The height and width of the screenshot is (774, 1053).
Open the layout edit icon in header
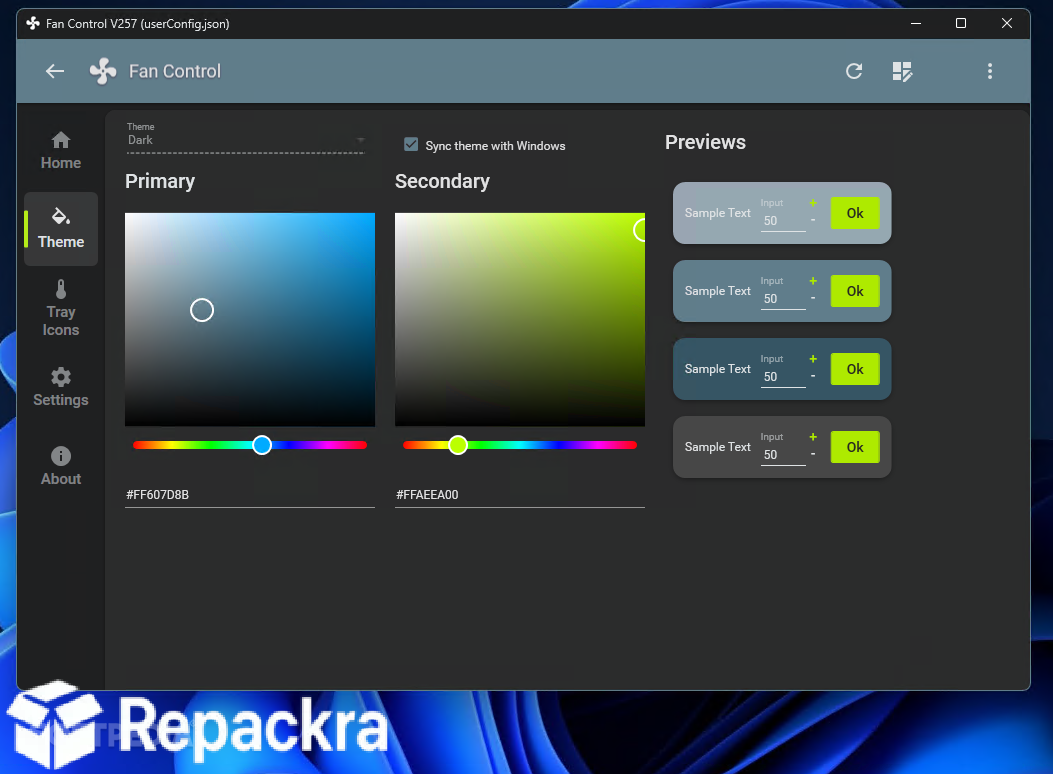pos(902,71)
